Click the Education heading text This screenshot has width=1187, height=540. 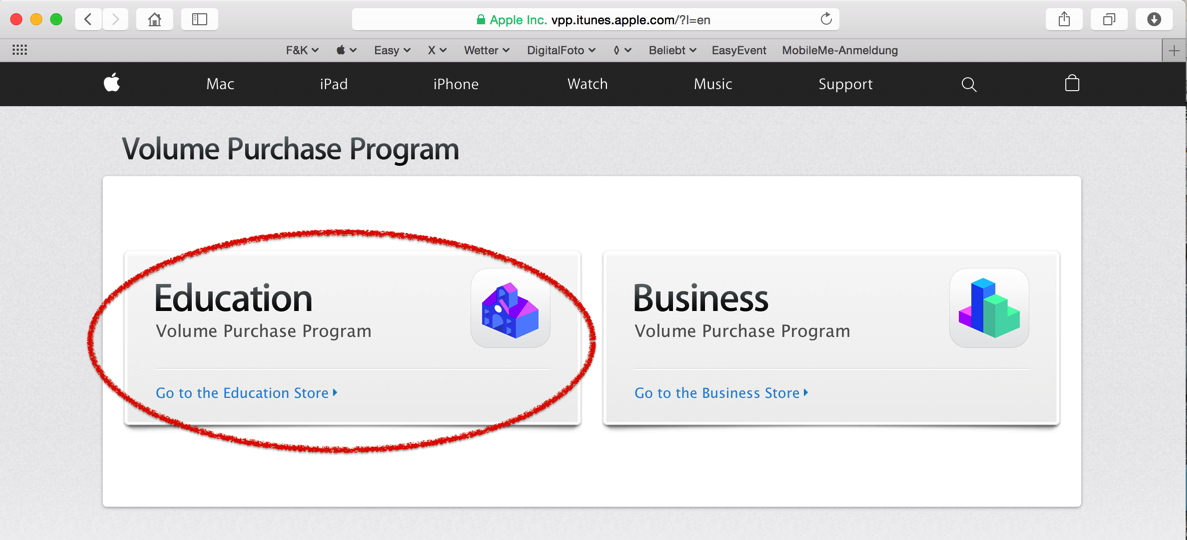[233, 298]
